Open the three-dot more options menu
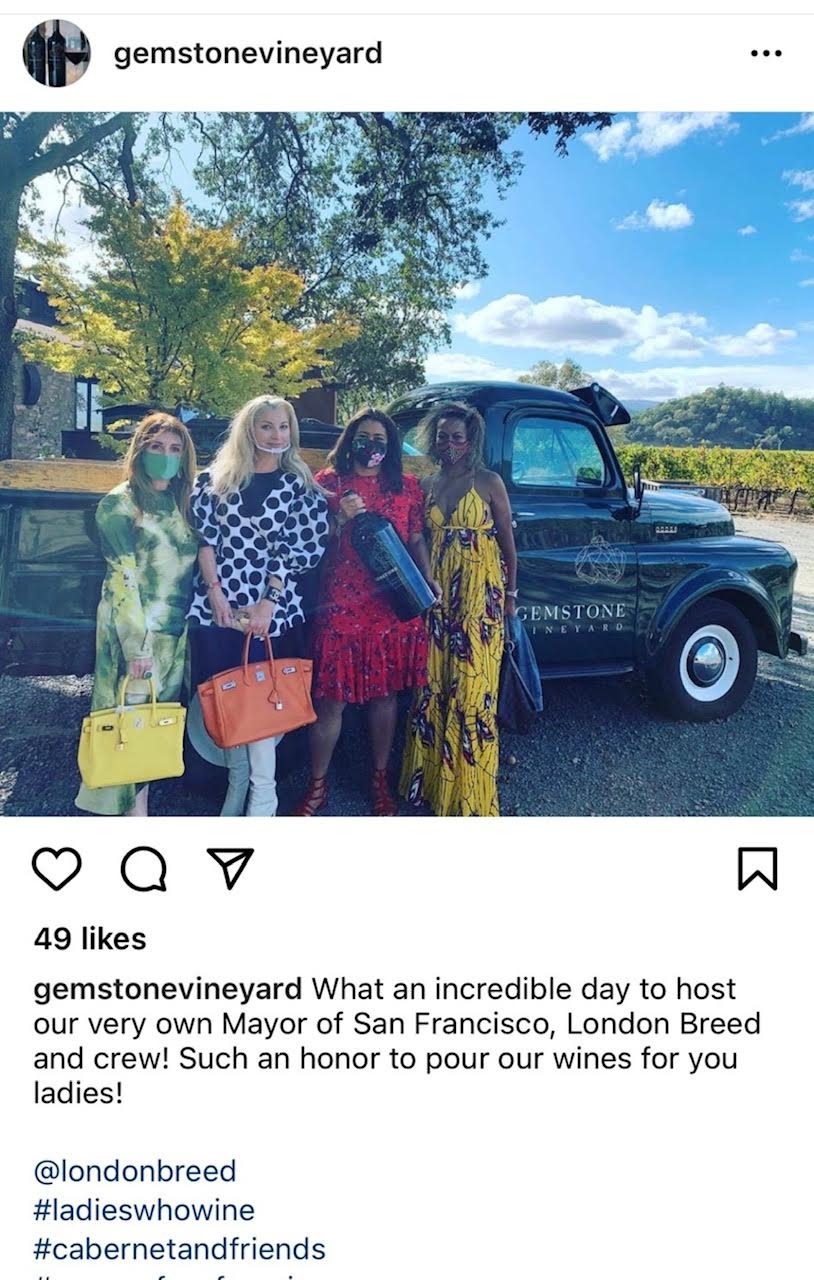814x1280 pixels. pos(766,53)
